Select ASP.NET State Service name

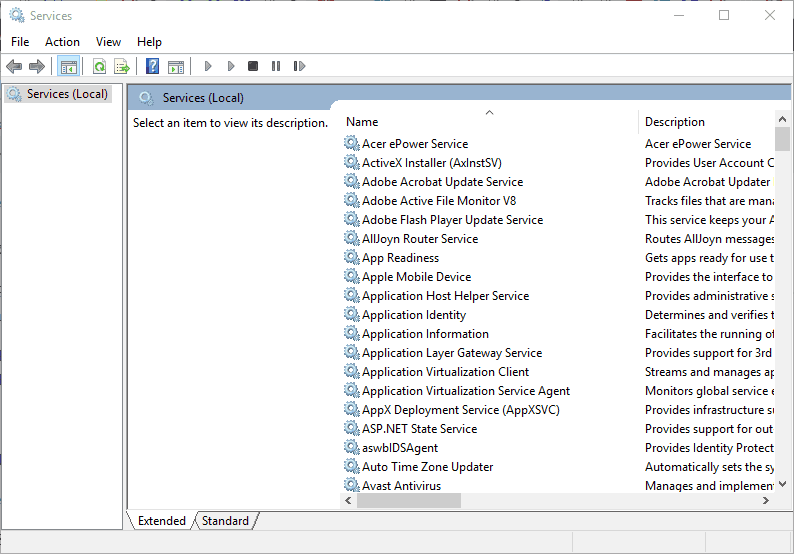click(419, 429)
